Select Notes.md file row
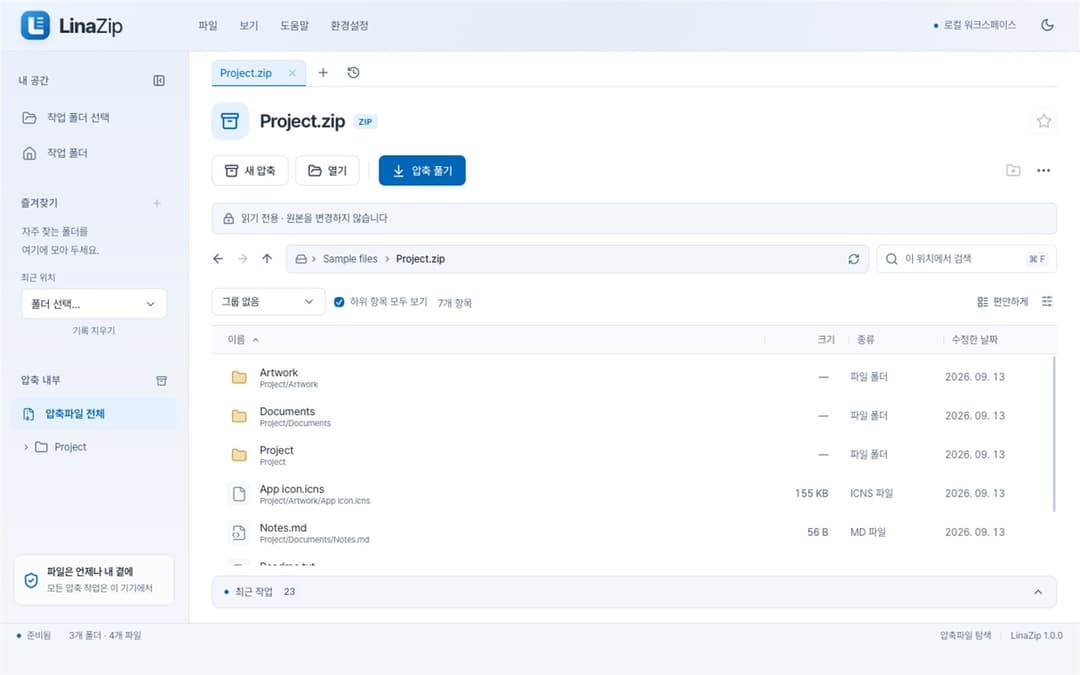1080x675 pixels. pyautogui.click(x=632, y=532)
